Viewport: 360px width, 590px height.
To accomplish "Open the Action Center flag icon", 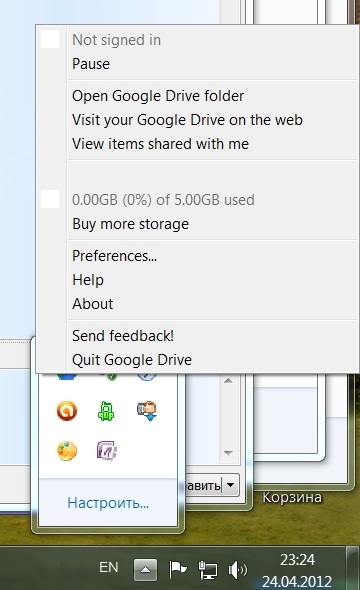I will pyautogui.click(x=178, y=570).
